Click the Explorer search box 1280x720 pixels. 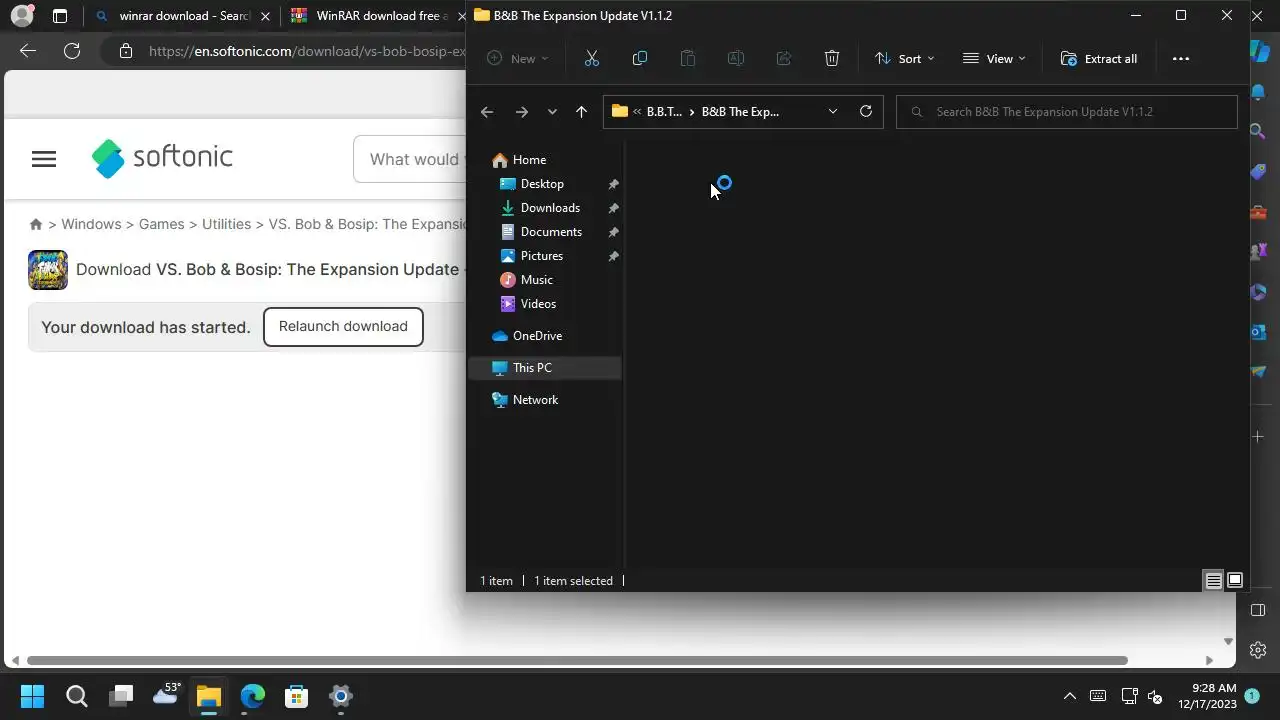click(x=1067, y=112)
